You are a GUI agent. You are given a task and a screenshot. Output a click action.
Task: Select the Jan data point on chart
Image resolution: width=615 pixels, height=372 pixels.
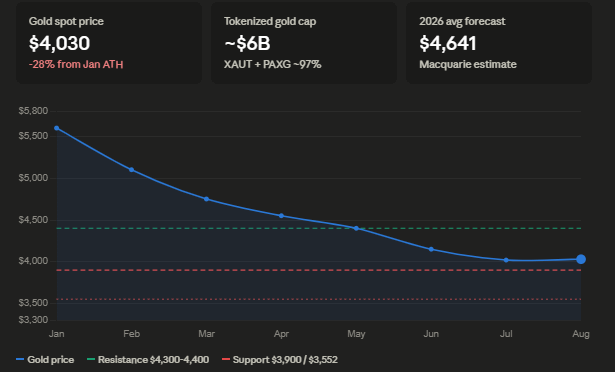coord(56,128)
